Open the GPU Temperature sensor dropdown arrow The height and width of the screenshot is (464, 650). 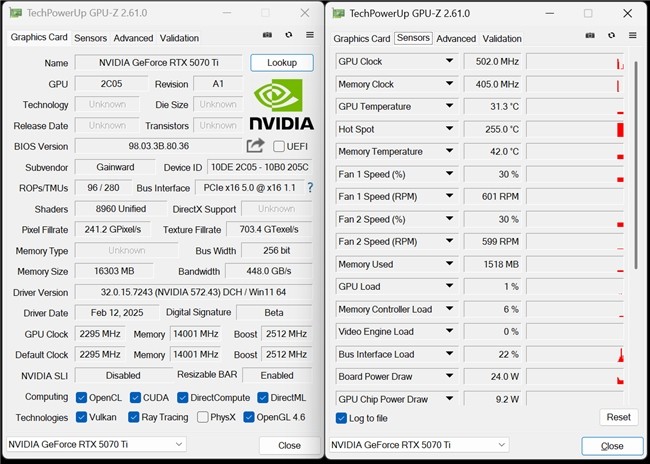(449, 106)
